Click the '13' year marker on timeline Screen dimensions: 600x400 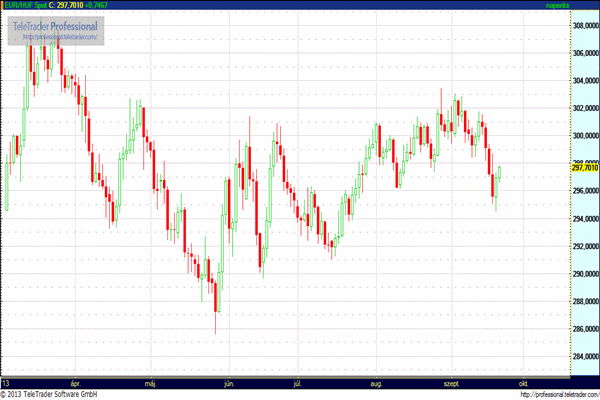[6, 382]
